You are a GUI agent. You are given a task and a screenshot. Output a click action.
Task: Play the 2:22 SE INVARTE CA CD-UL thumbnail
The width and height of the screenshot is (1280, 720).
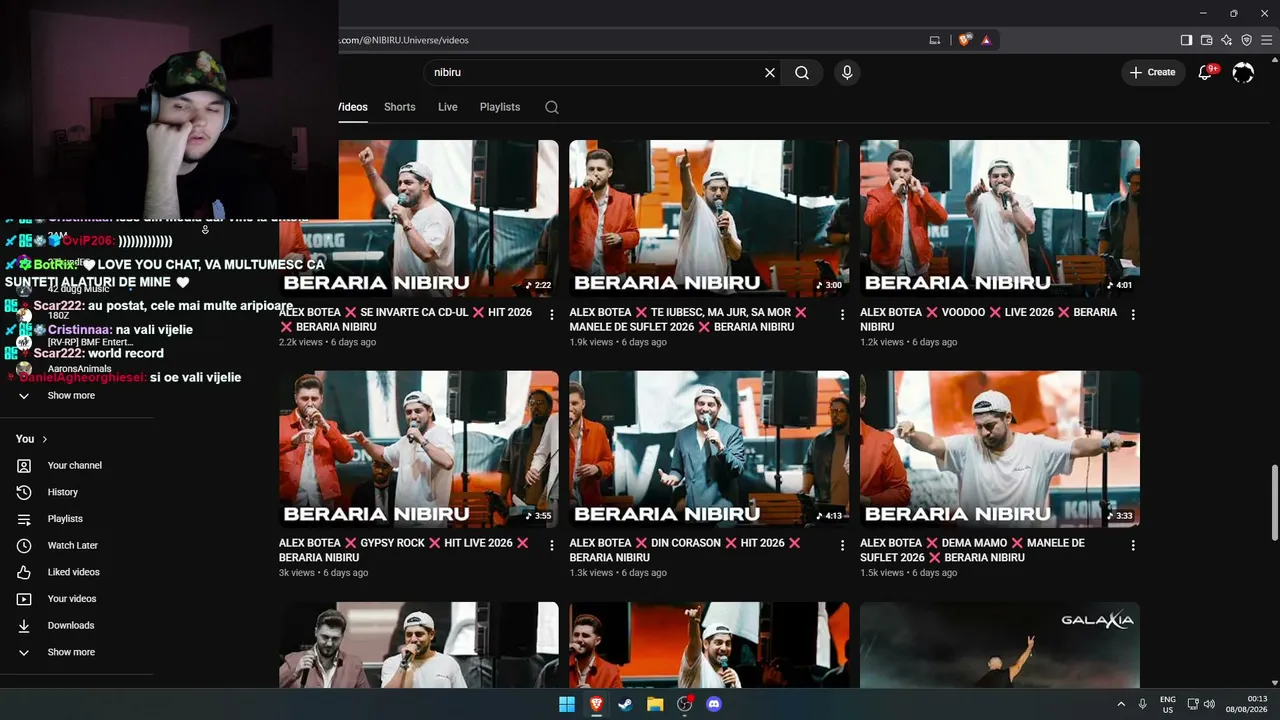click(419, 218)
